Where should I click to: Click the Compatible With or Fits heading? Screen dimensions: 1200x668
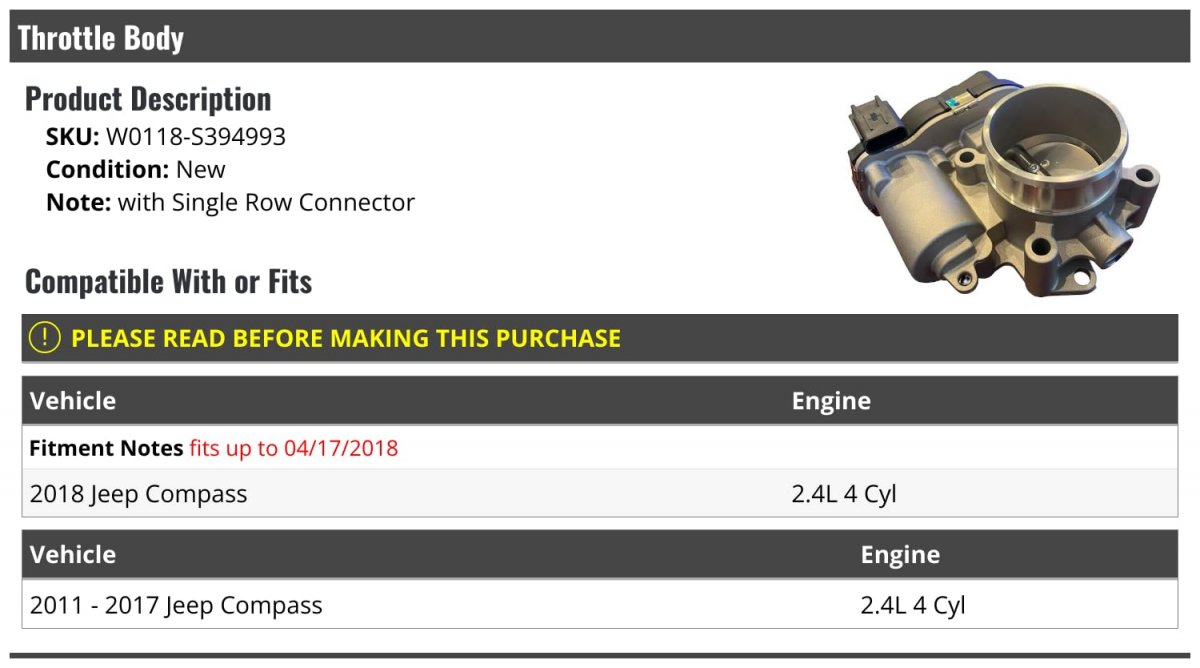click(168, 282)
